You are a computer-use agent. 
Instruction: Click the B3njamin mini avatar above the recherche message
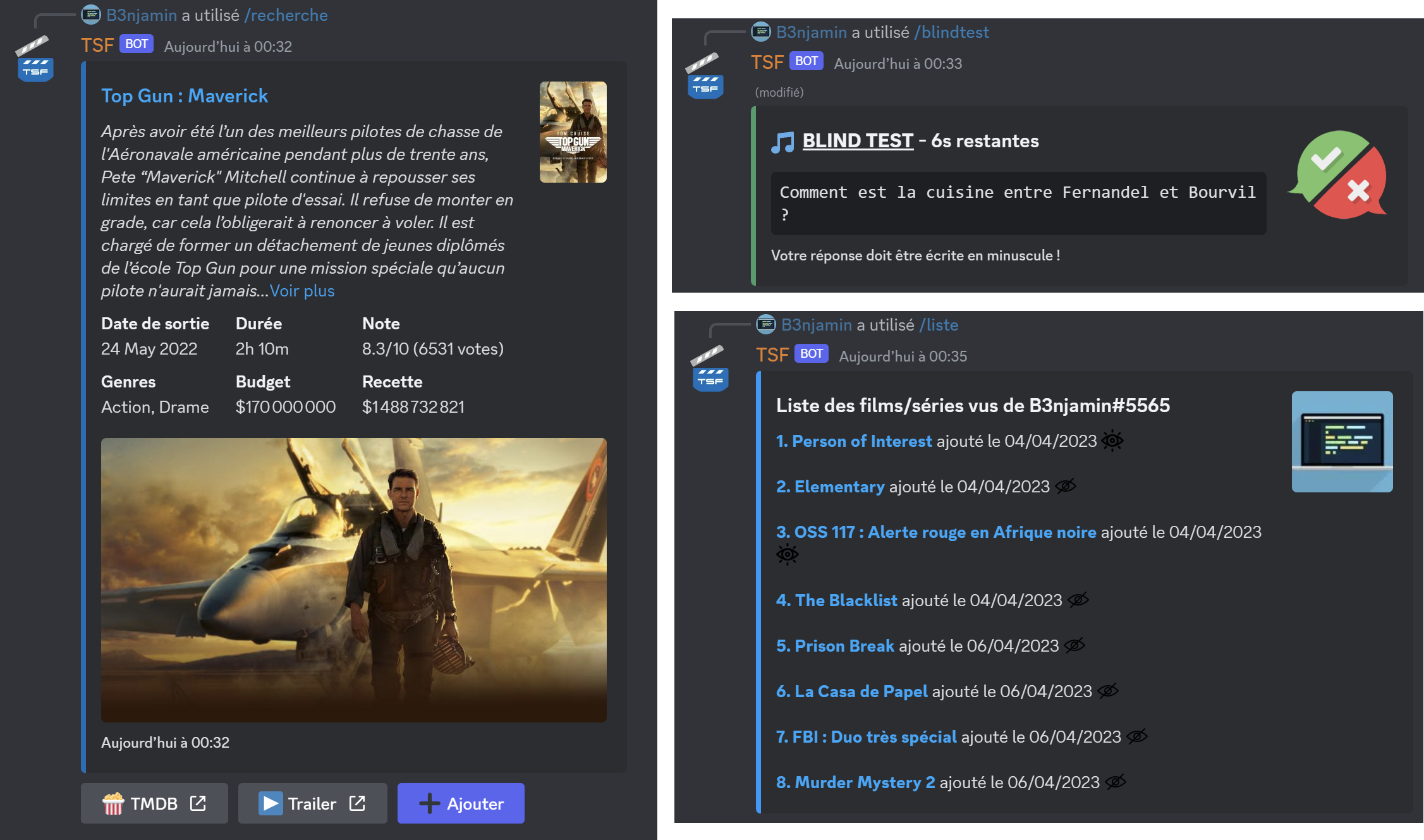tap(91, 15)
